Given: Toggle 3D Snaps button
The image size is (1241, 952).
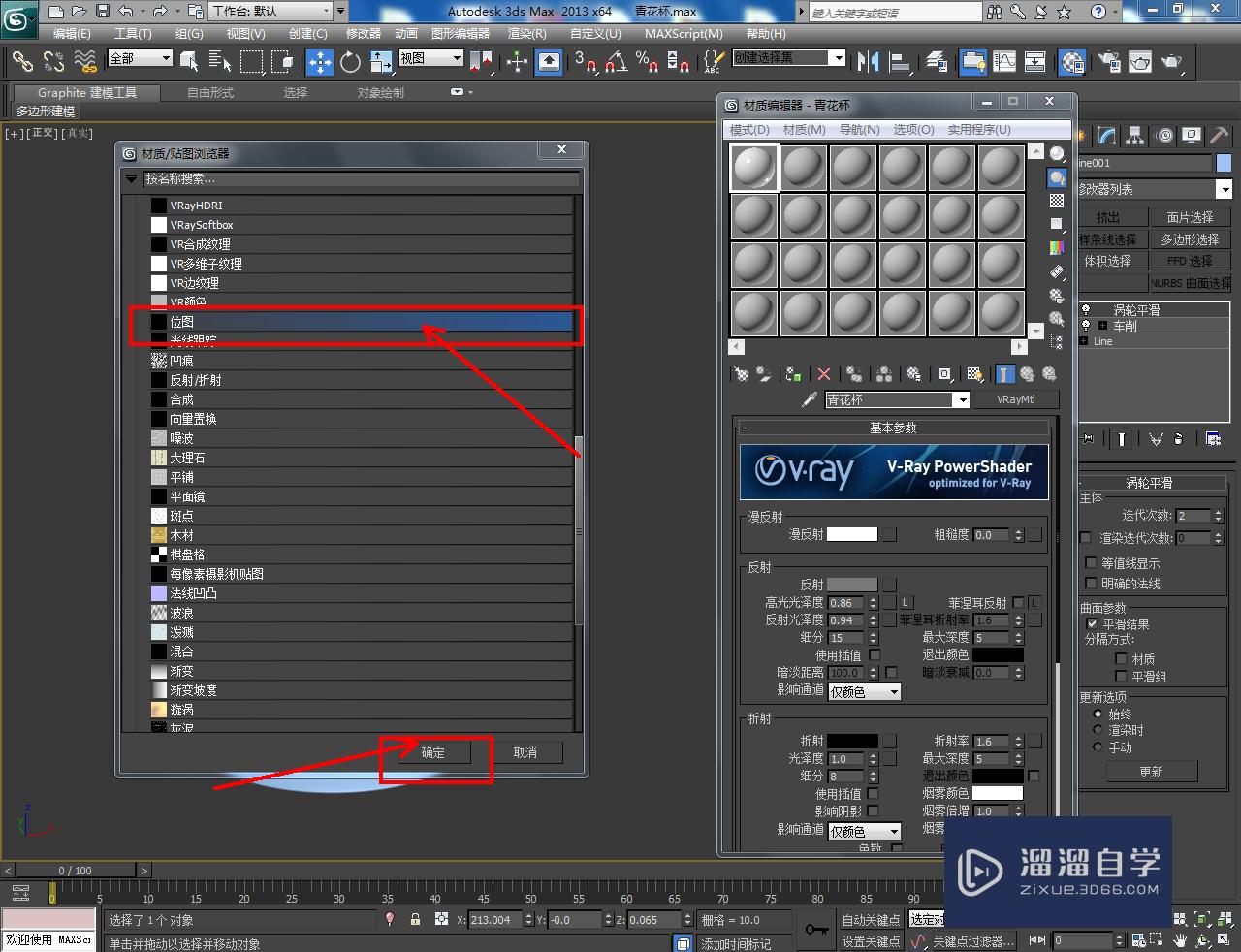Looking at the screenshot, I should coord(586,62).
